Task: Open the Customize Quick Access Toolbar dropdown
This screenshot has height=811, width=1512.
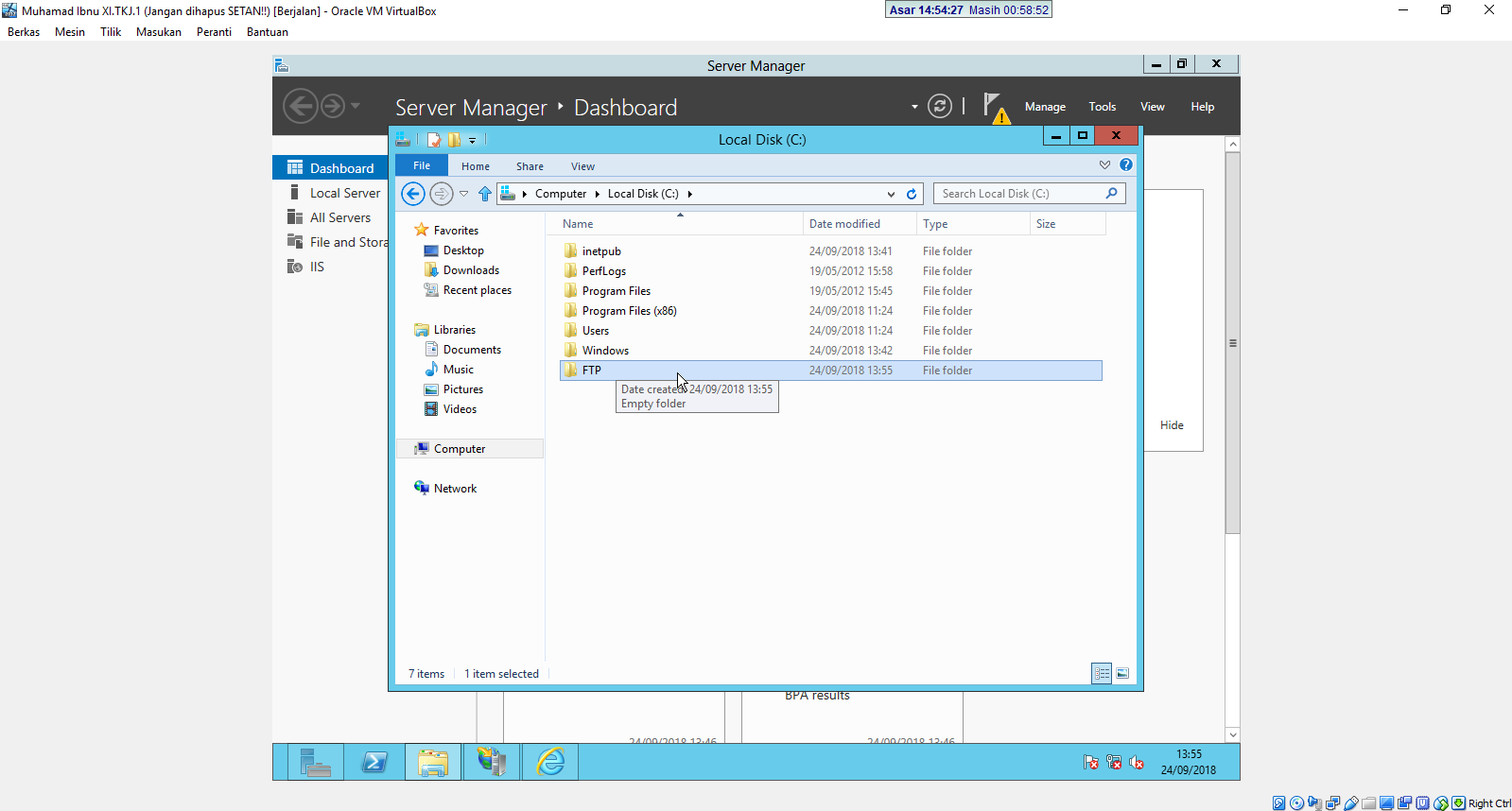Action: [x=473, y=140]
